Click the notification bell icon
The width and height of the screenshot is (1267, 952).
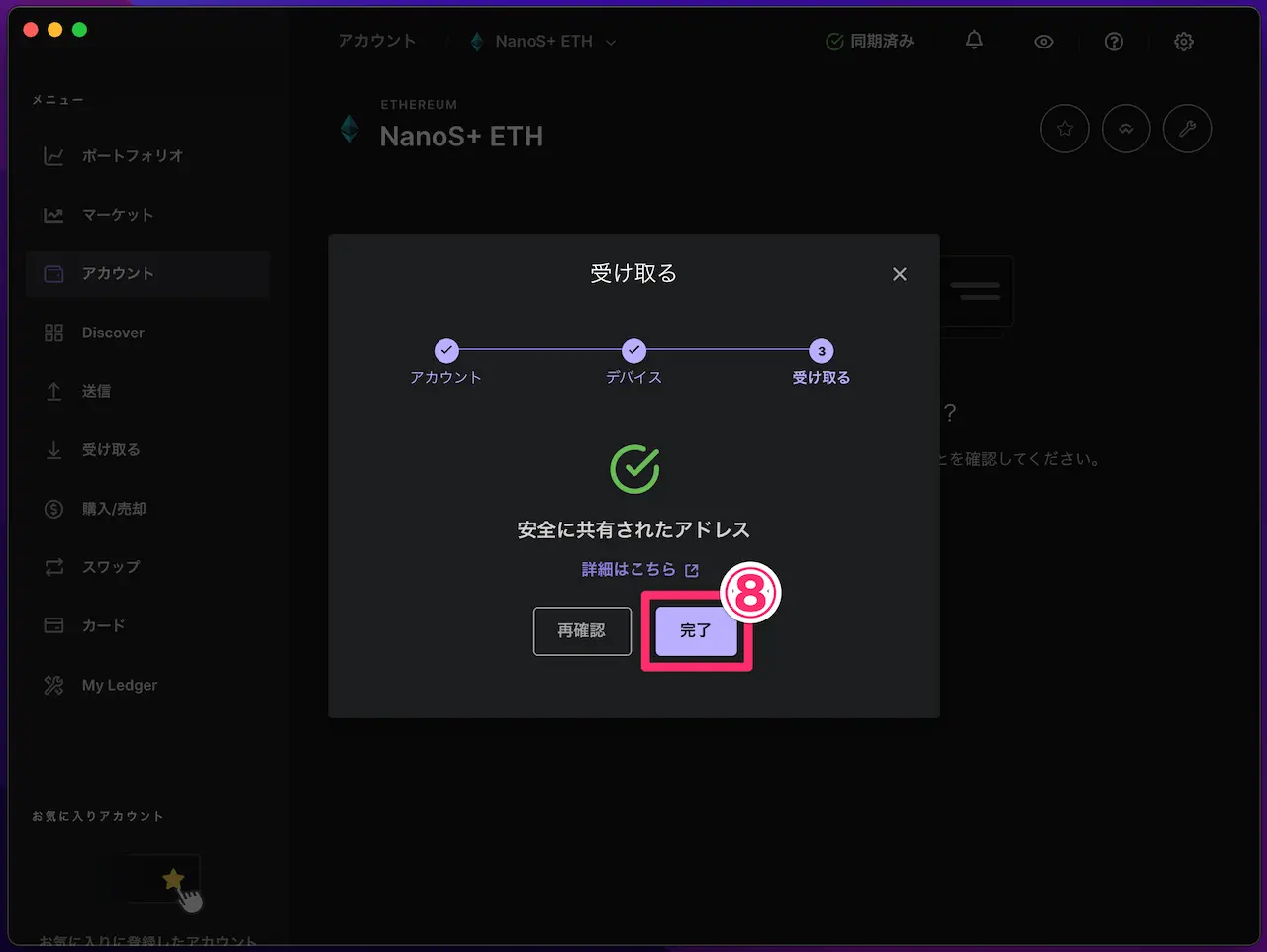(974, 41)
